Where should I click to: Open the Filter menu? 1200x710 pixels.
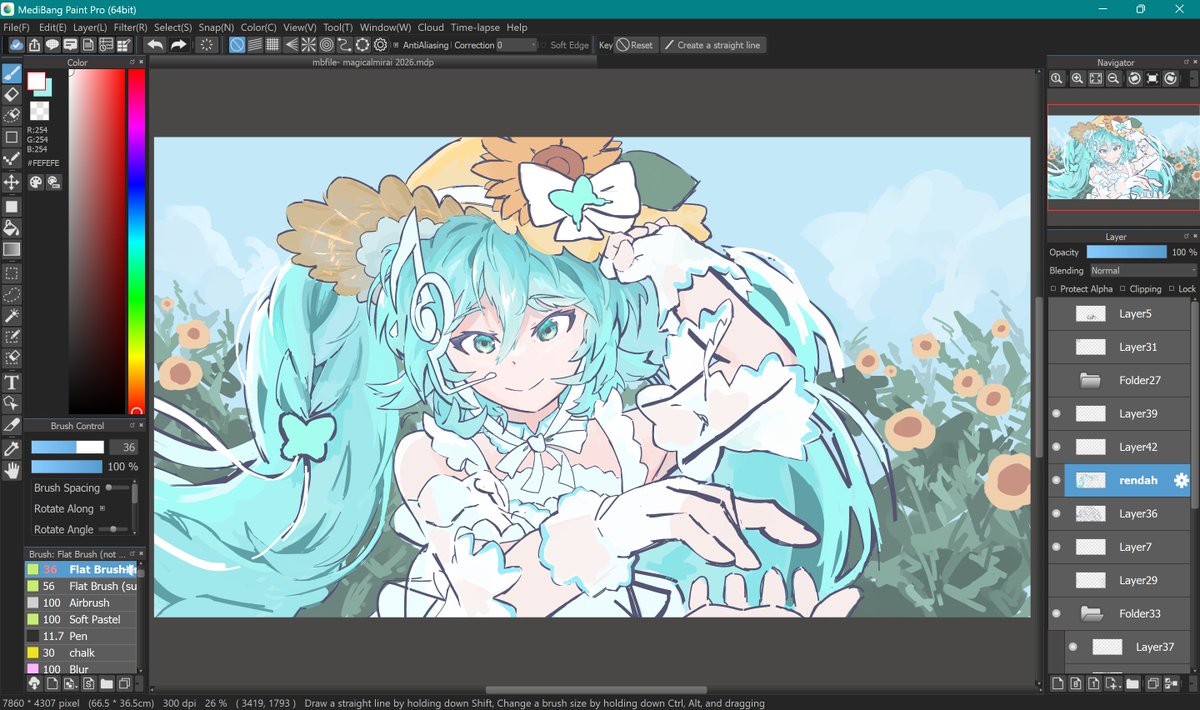[130, 27]
